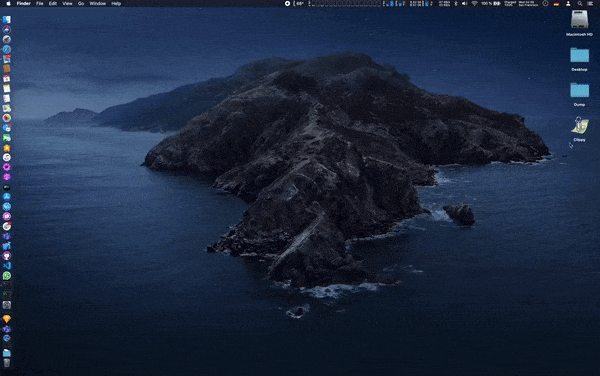The width and height of the screenshot is (600, 376).
Task: Open the Sketch app icon
Action: [x=7, y=319]
